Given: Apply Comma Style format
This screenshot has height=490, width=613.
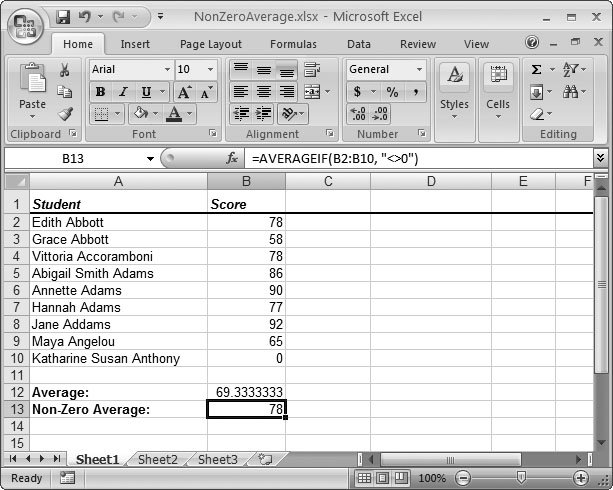Looking at the screenshot, I should pos(416,92).
